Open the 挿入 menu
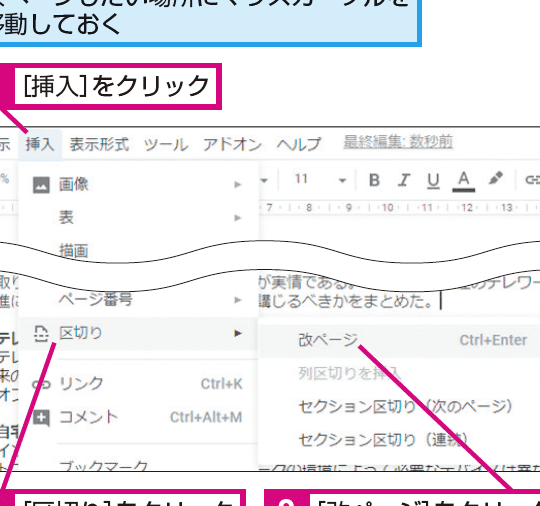This screenshot has width=540, height=506. click(40, 144)
